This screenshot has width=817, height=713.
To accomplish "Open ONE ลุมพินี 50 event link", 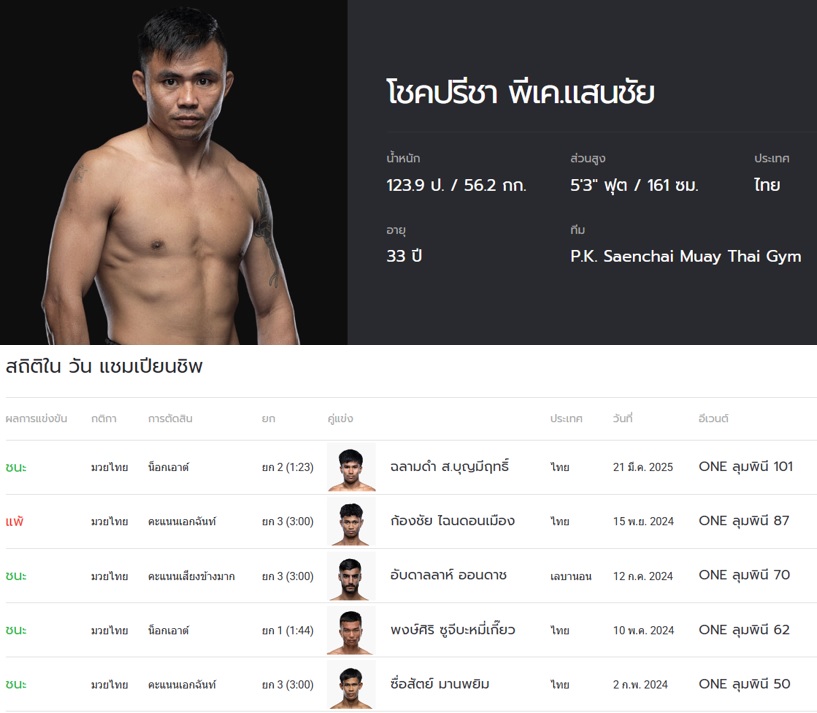I will coord(744,684).
